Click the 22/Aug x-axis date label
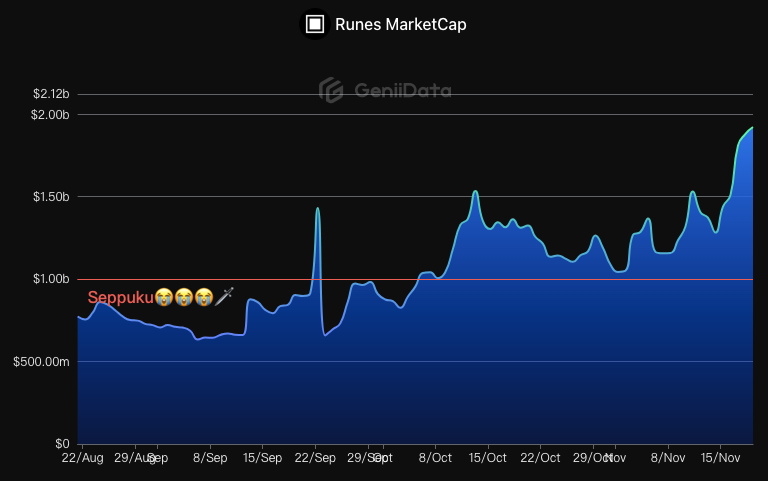This screenshot has width=768, height=481. (x=82, y=458)
